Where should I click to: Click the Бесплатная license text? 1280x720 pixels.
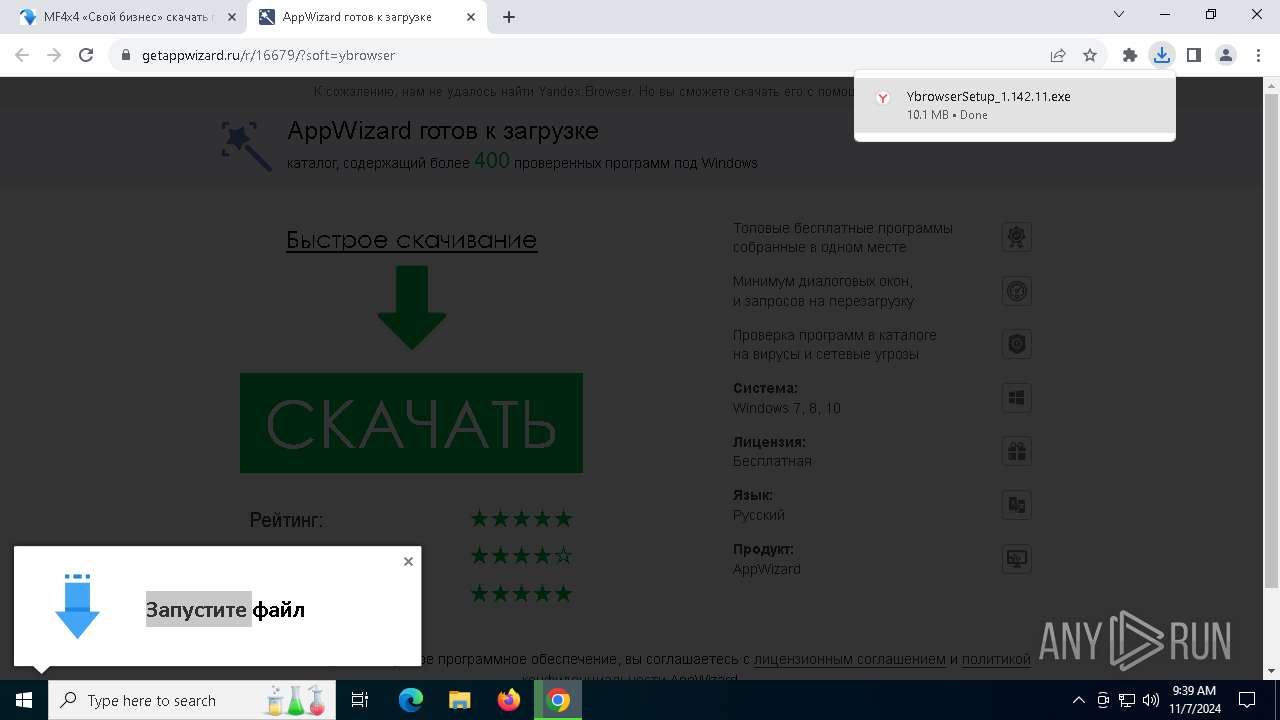(772, 461)
